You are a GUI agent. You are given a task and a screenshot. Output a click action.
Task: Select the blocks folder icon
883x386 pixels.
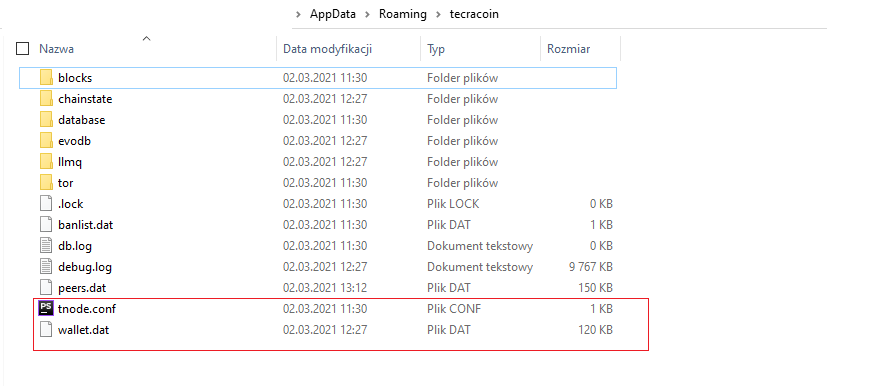pyautogui.click(x=46, y=78)
